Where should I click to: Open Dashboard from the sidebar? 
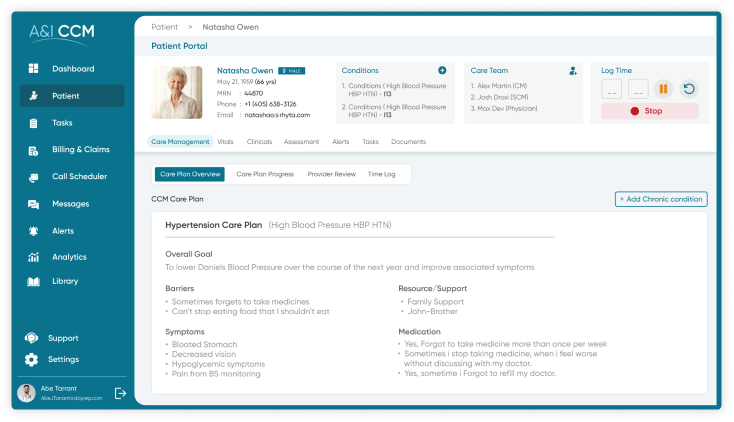(73, 69)
